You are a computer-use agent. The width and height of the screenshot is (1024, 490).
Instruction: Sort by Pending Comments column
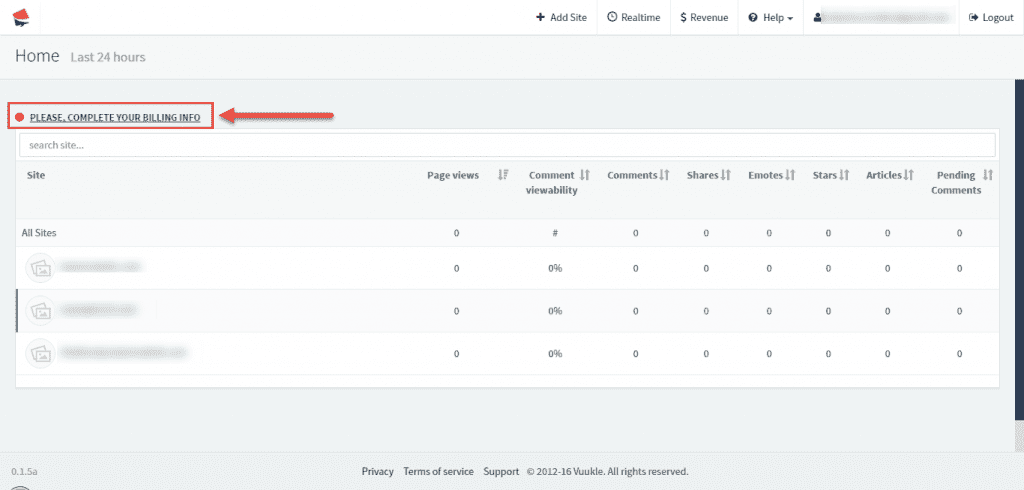click(x=988, y=175)
